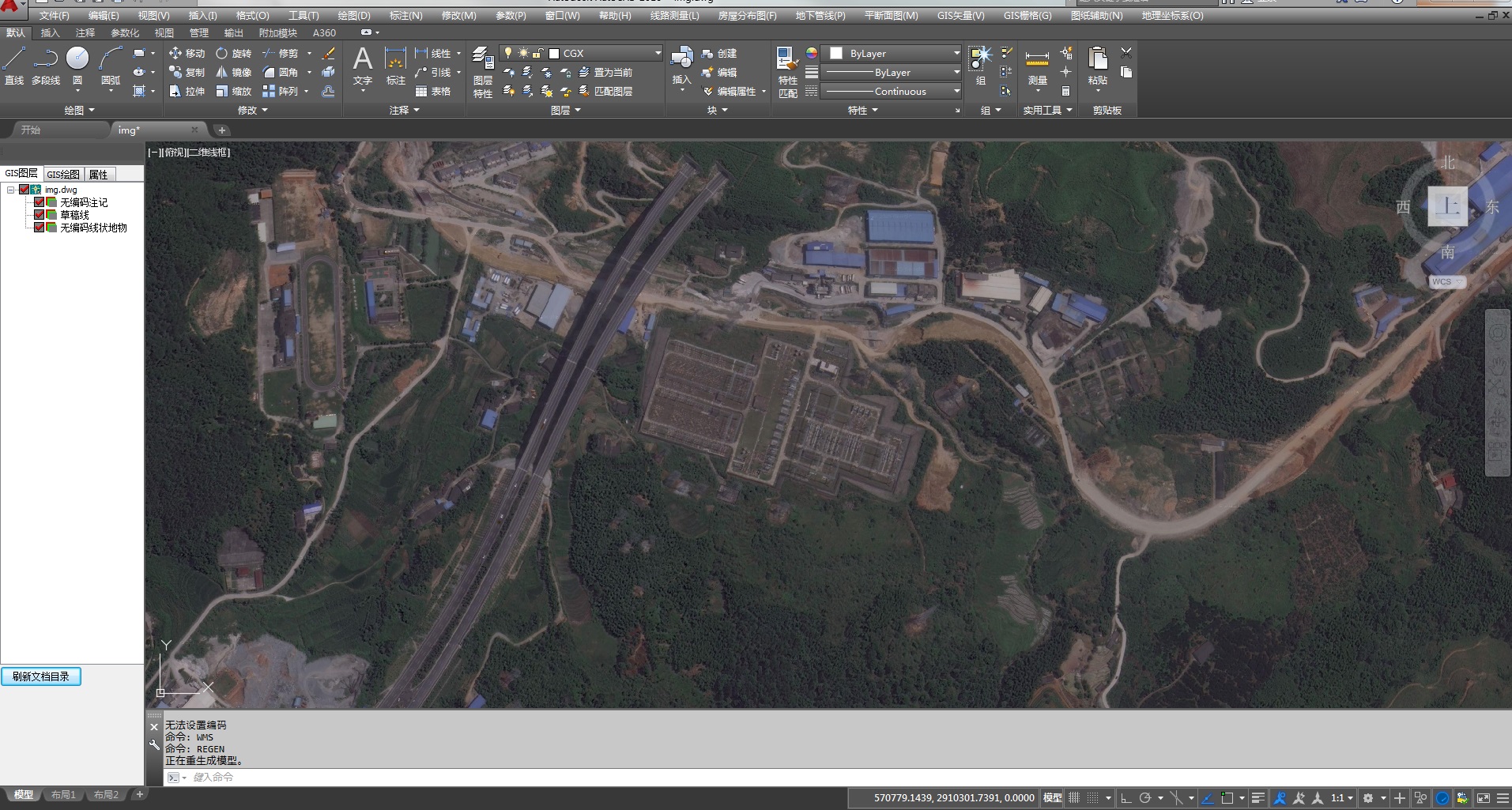The image size is (1512, 810).
Task: Click the Scale (缩放) tool
Action: pyautogui.click(x=233, y=91)
